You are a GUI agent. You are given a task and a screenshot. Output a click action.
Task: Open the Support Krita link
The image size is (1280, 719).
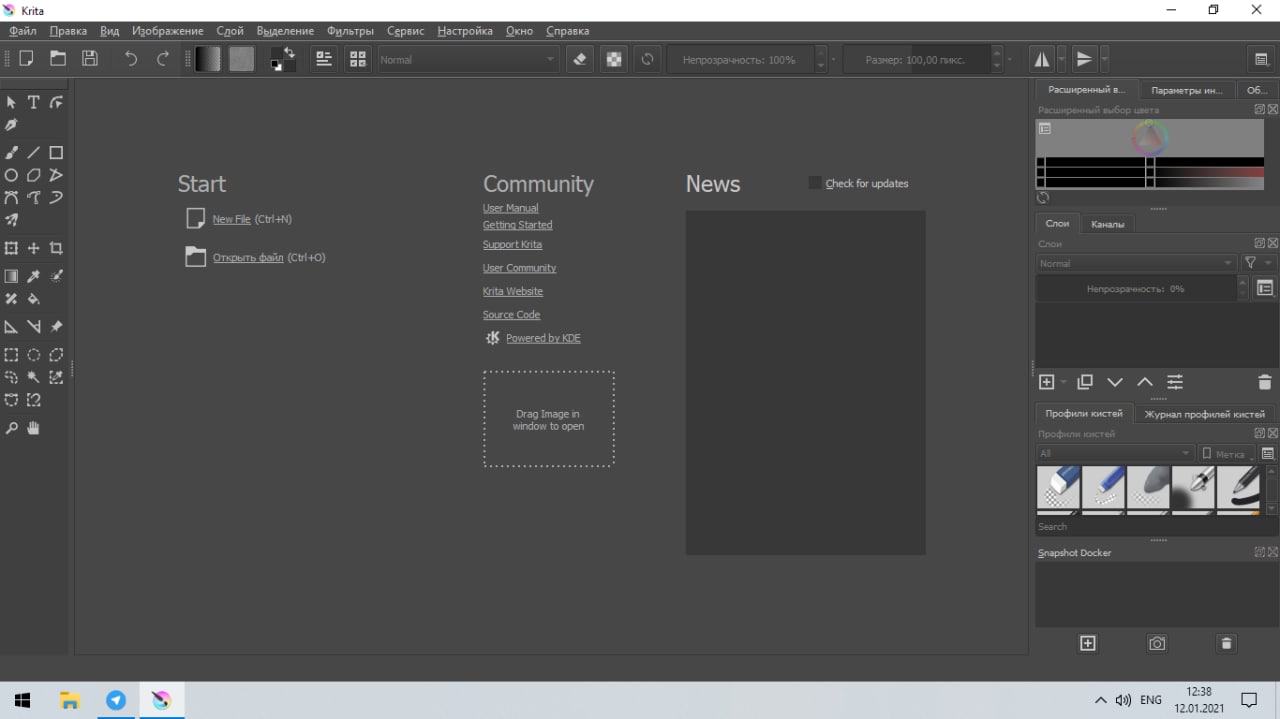pyautogui.click(x=512, y=244)
